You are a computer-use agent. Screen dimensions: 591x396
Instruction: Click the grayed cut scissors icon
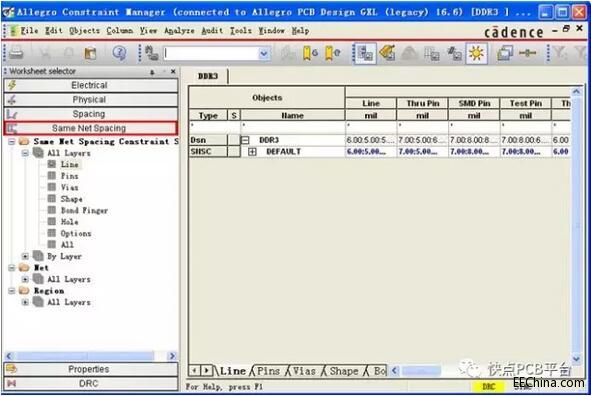(45, 53)
